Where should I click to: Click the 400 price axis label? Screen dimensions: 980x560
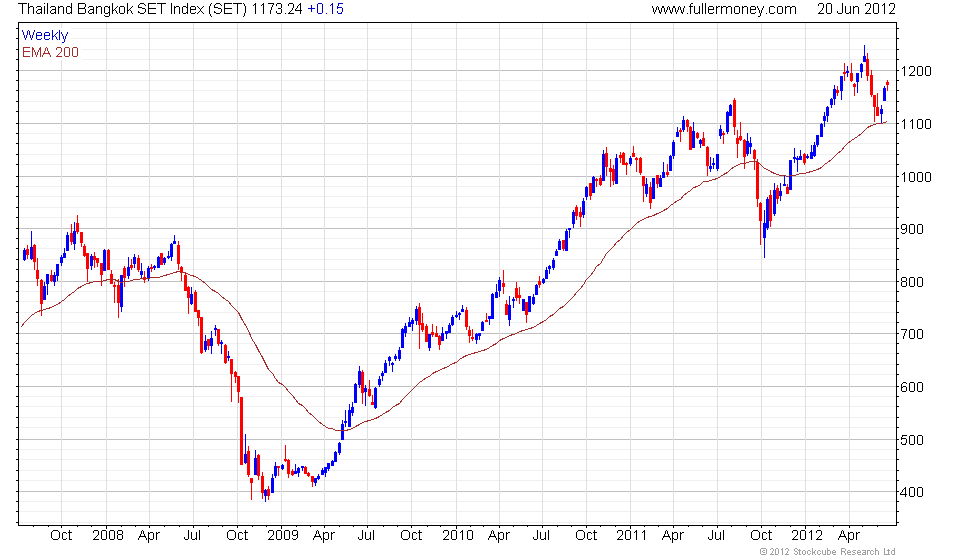(x=912, y=492)
